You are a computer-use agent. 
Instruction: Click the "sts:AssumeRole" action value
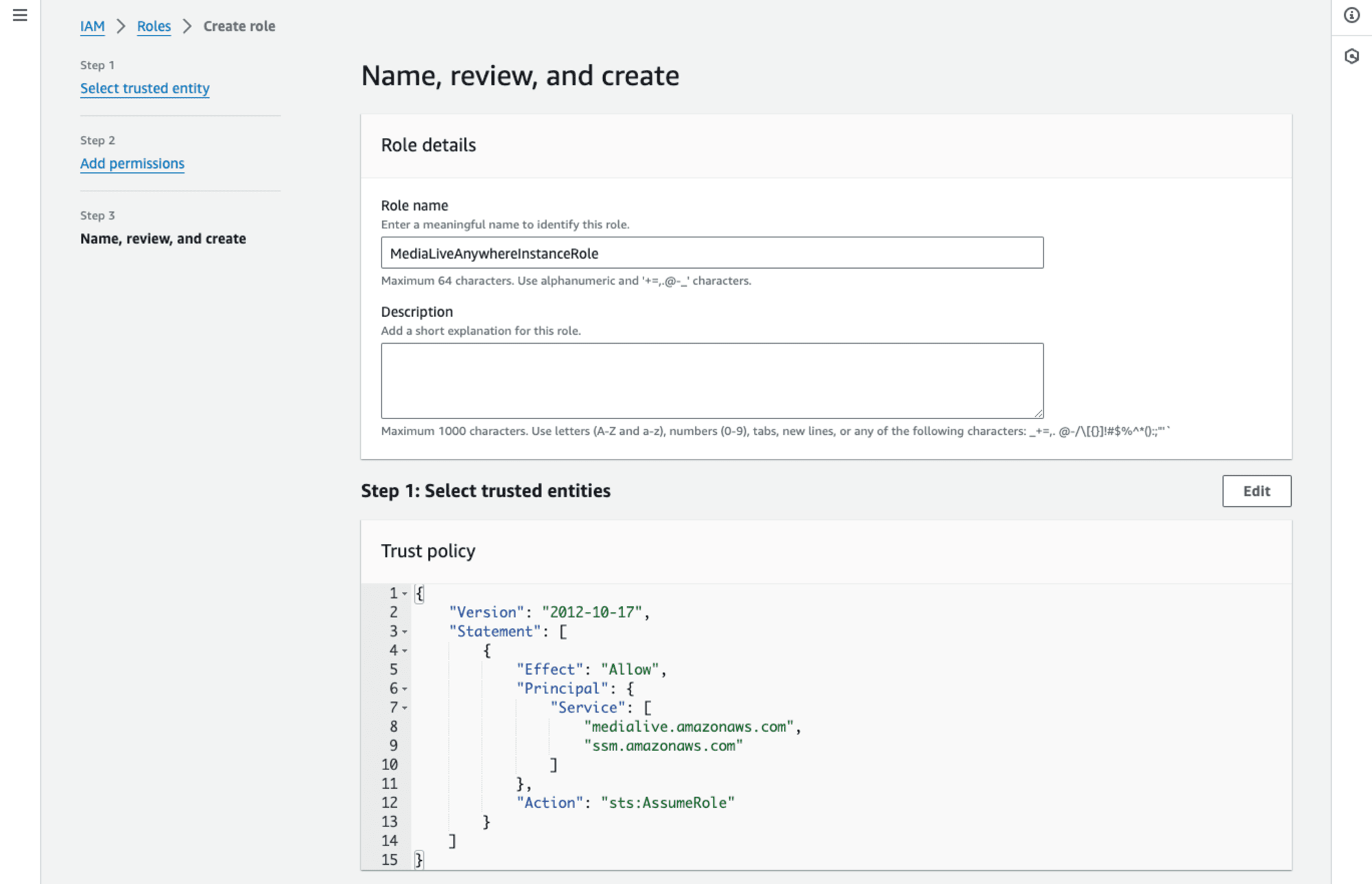pyautogui.click(x=667, y=803)
